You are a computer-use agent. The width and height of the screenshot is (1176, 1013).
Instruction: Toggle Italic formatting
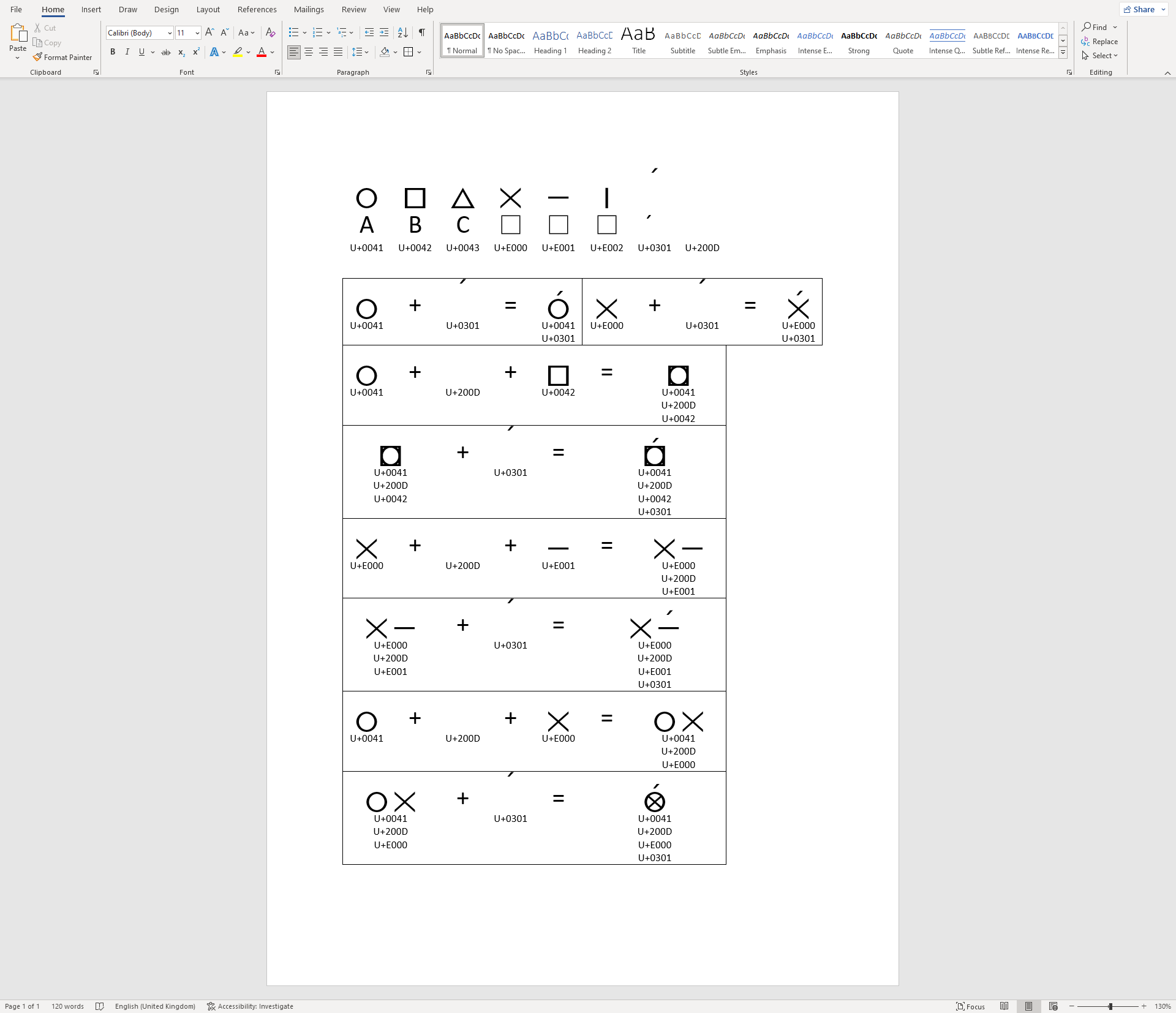(127, 52)
